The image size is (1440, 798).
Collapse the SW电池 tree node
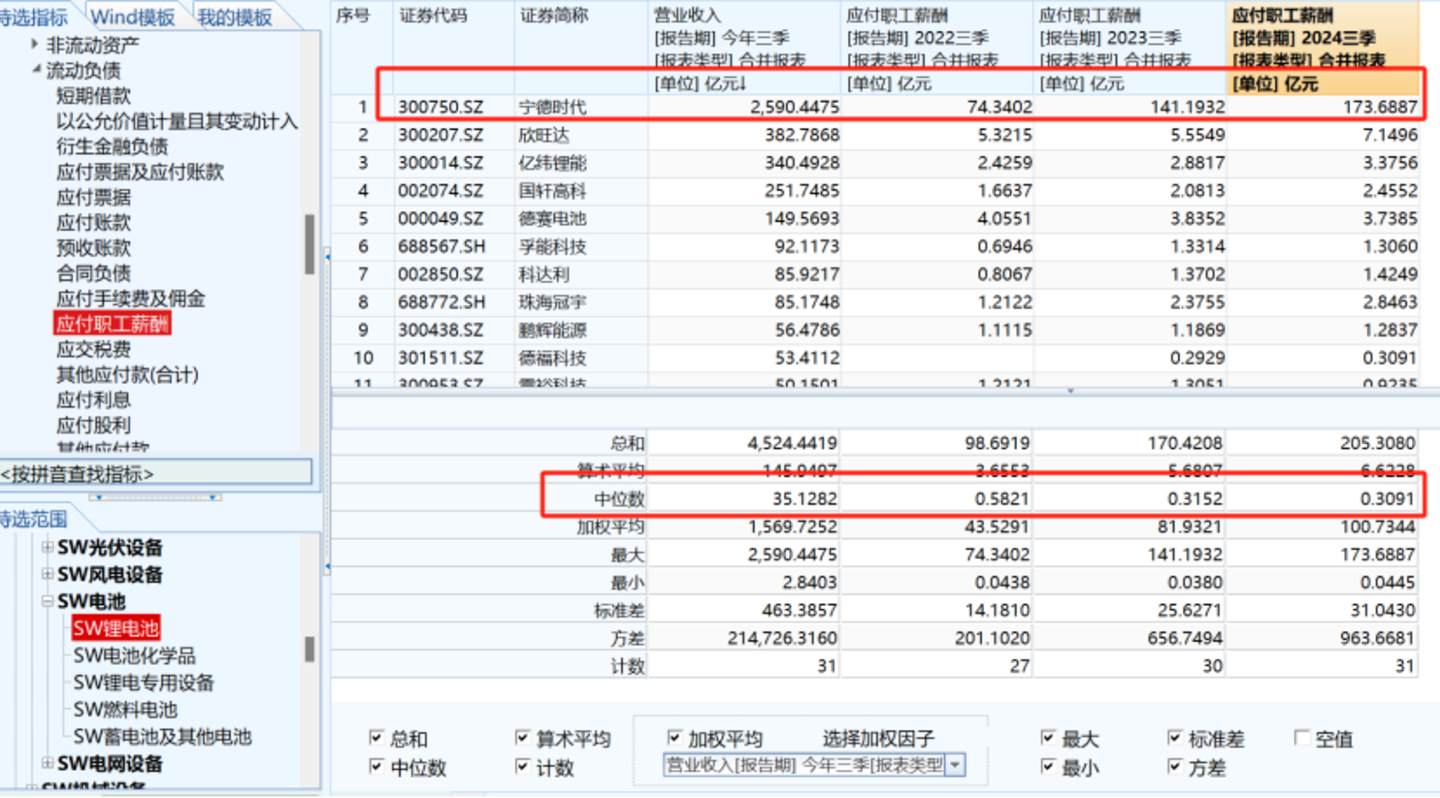click(x=48, y=602)
